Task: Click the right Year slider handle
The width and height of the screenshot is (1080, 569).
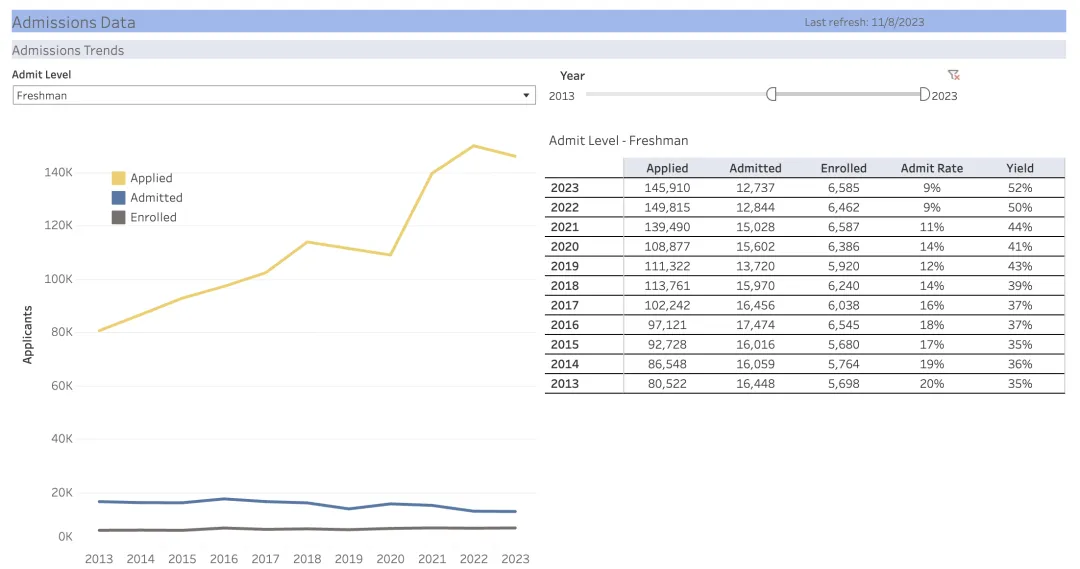Action: [x=925, y=94]
